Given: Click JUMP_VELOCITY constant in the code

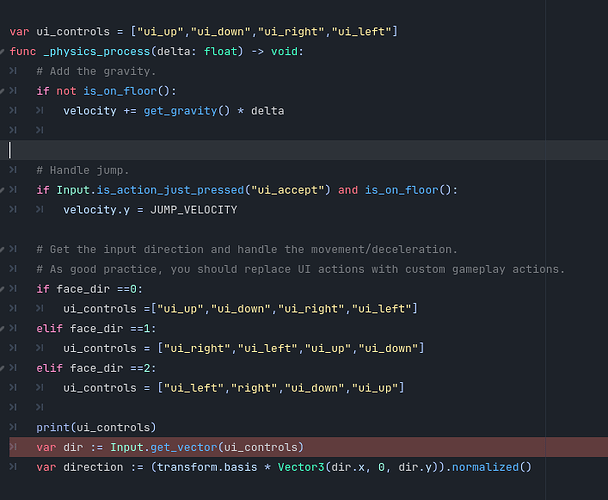Looking at the screenshot, I should pyautogui.click(x=193, y=210).
